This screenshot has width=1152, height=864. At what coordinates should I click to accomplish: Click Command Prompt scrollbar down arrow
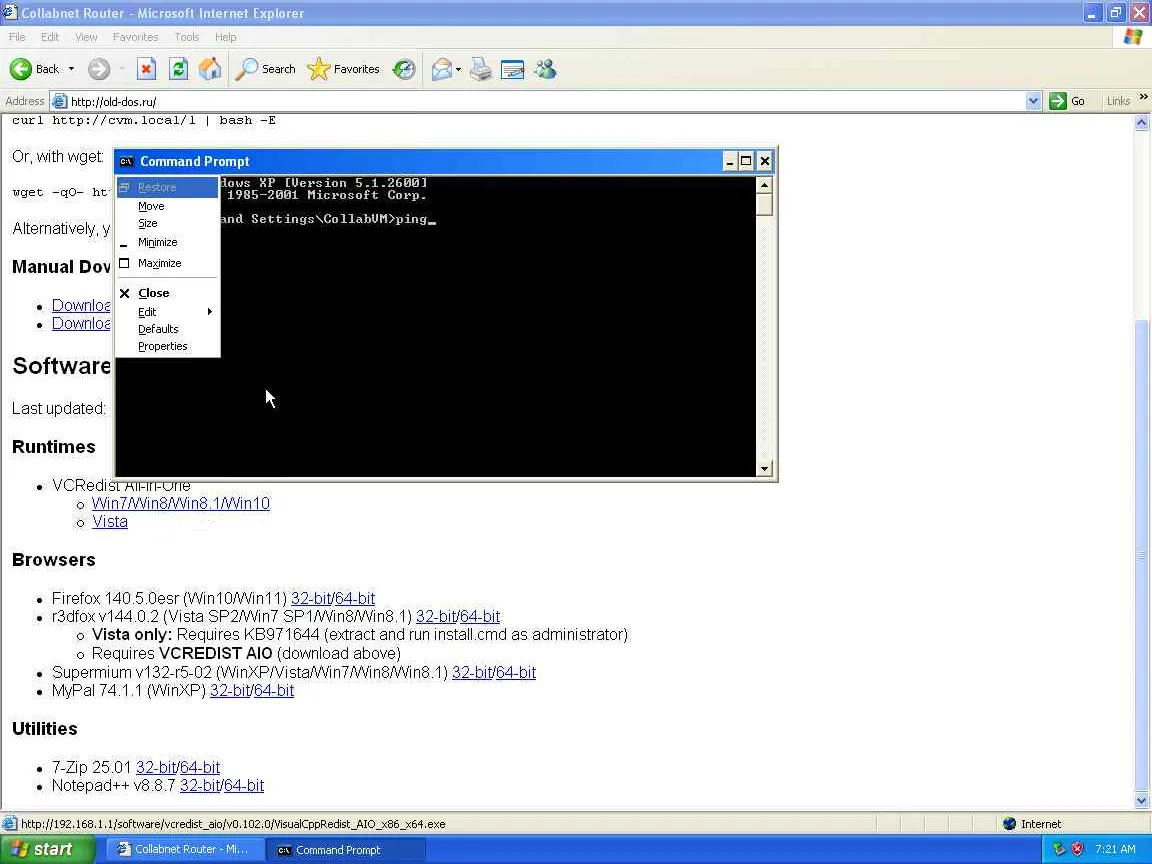click(765, 468)
